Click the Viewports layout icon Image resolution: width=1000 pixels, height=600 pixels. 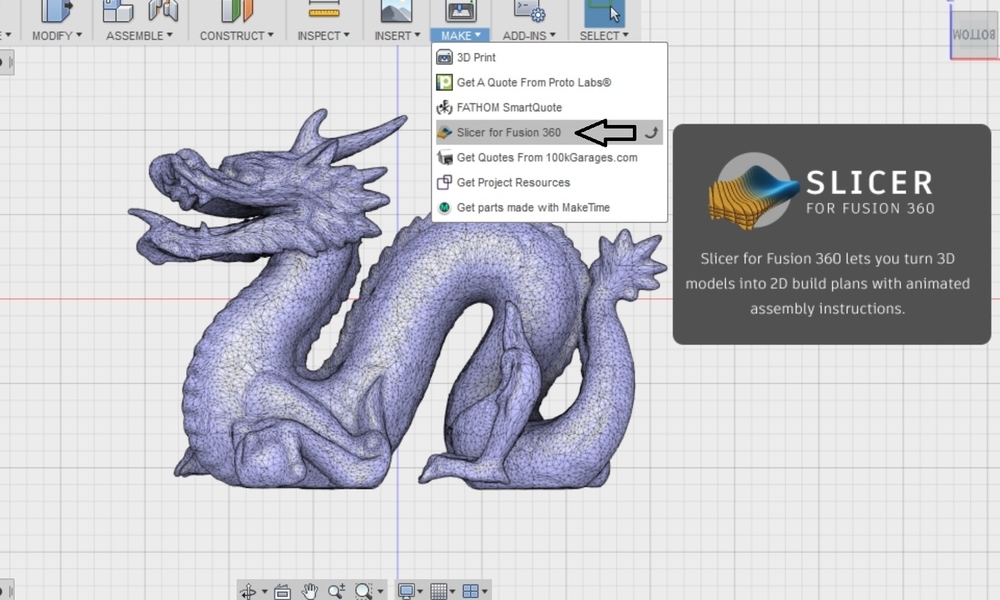pyautogui.click(x=470, y=591)
